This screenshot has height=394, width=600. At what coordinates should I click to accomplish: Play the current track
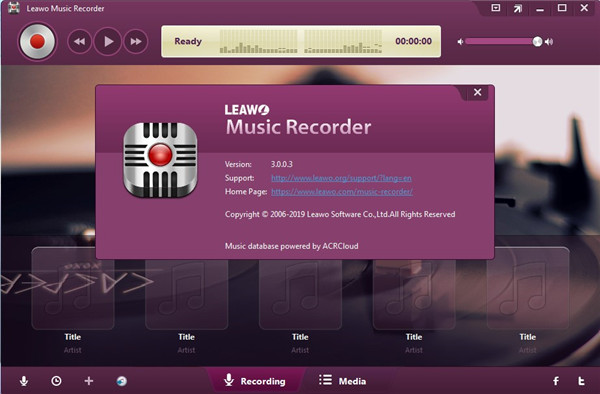pos(108,41)
